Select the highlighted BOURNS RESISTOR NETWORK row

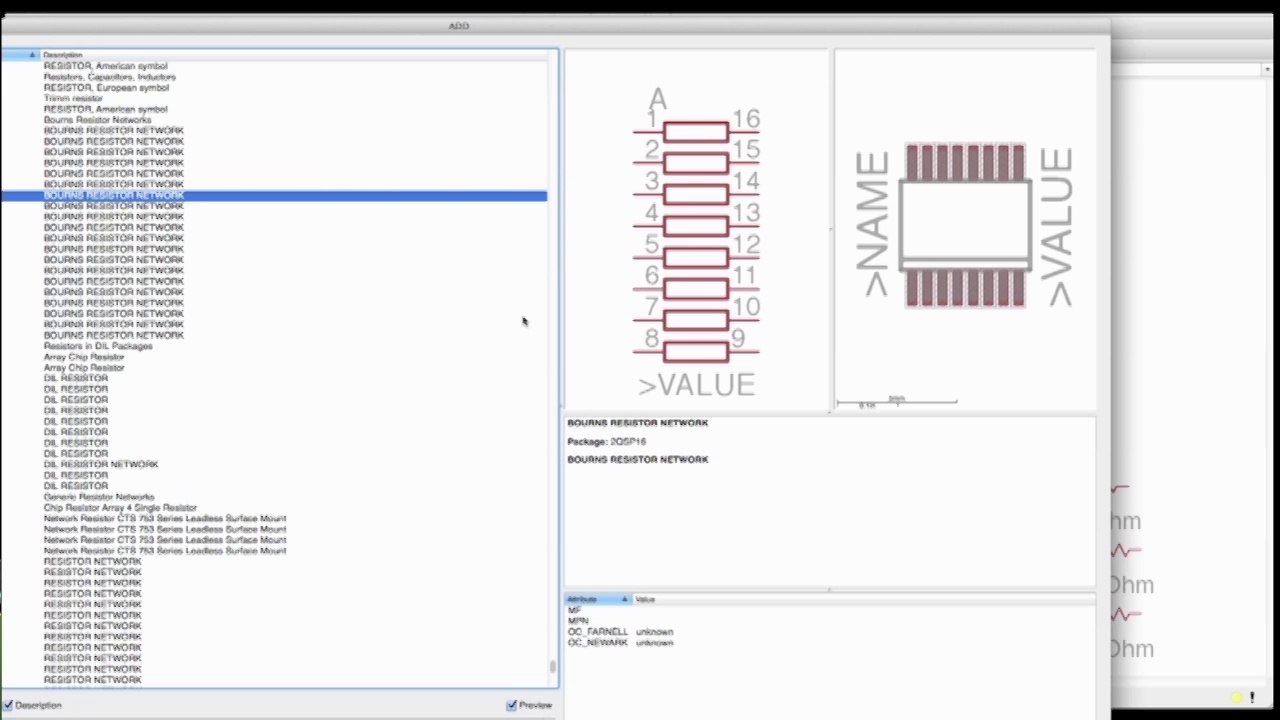pos(114,196)
